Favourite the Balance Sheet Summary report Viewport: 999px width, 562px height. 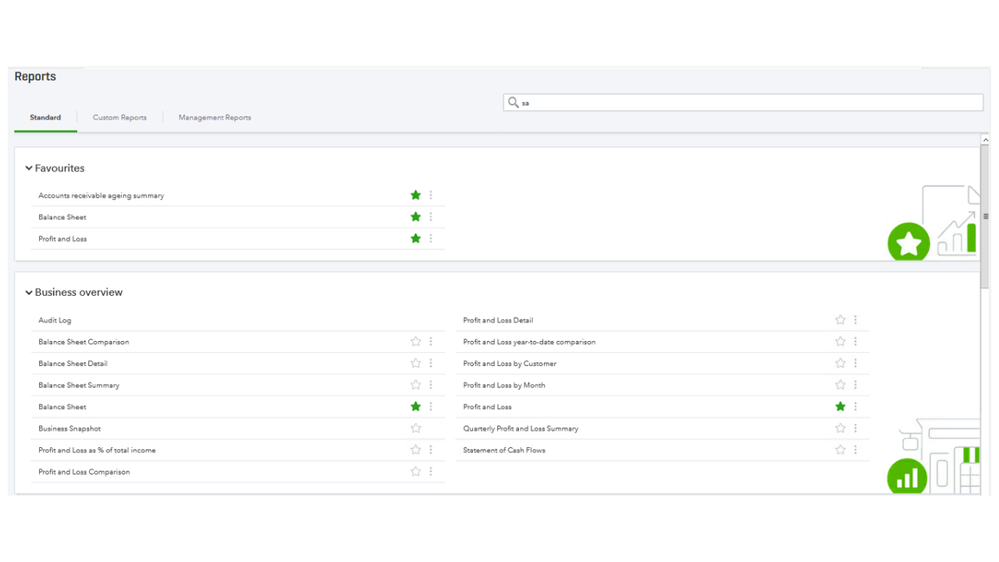click(x=415, y=385)
